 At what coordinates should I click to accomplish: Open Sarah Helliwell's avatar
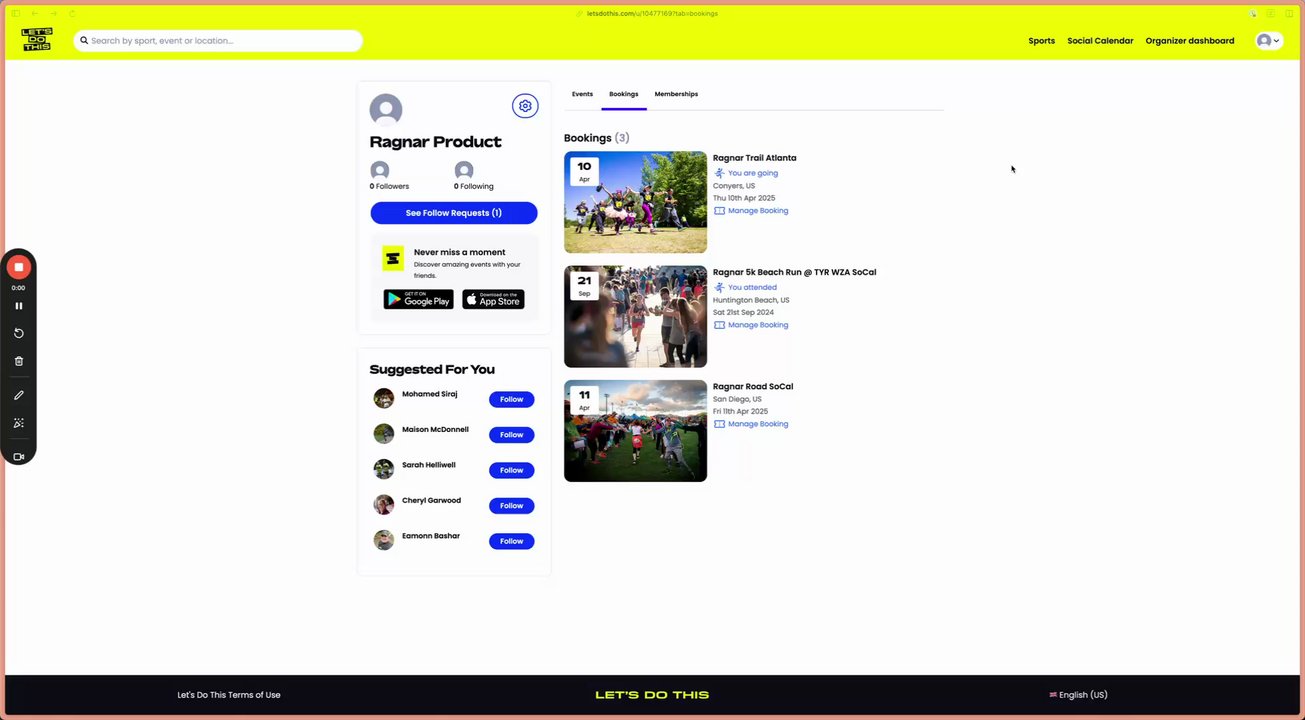(x=384, y=469)
